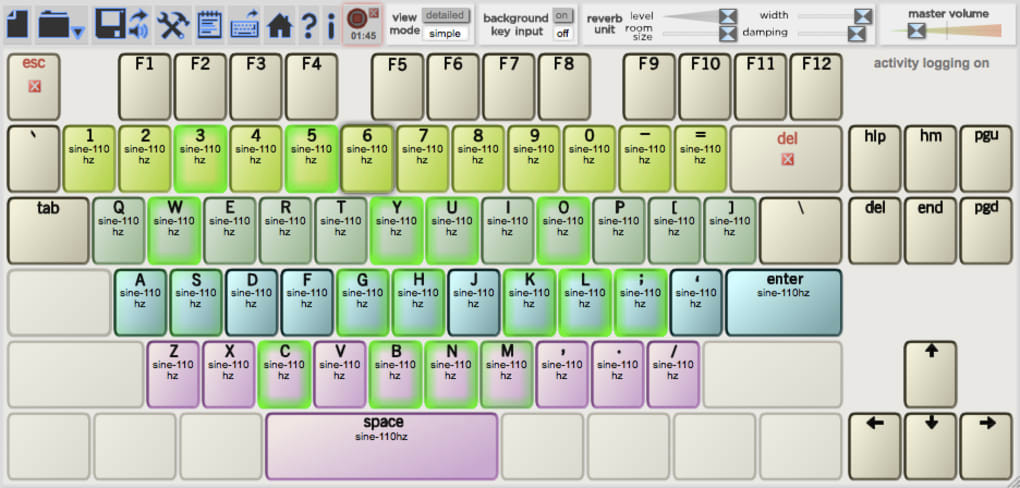Click the down arrow key
Viewport: 1020px width, 488px height.
931,446
